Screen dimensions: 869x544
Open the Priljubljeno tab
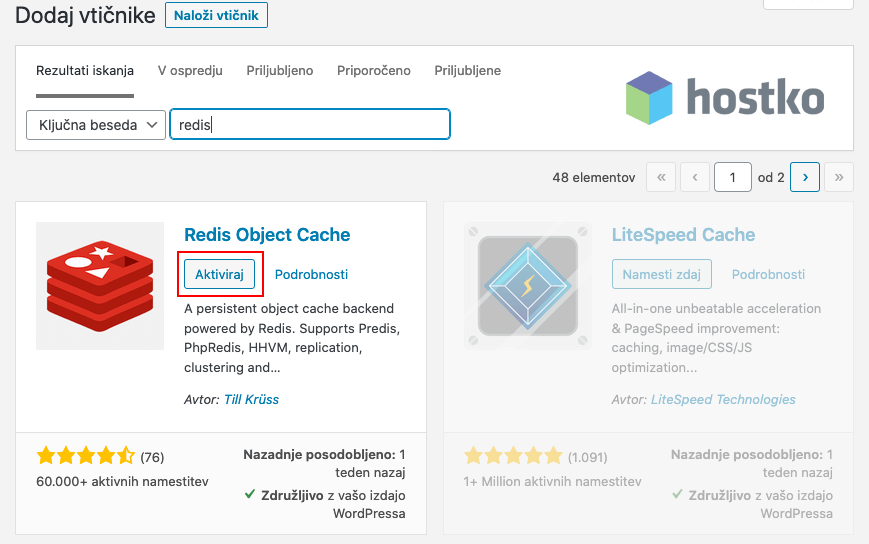280,71
